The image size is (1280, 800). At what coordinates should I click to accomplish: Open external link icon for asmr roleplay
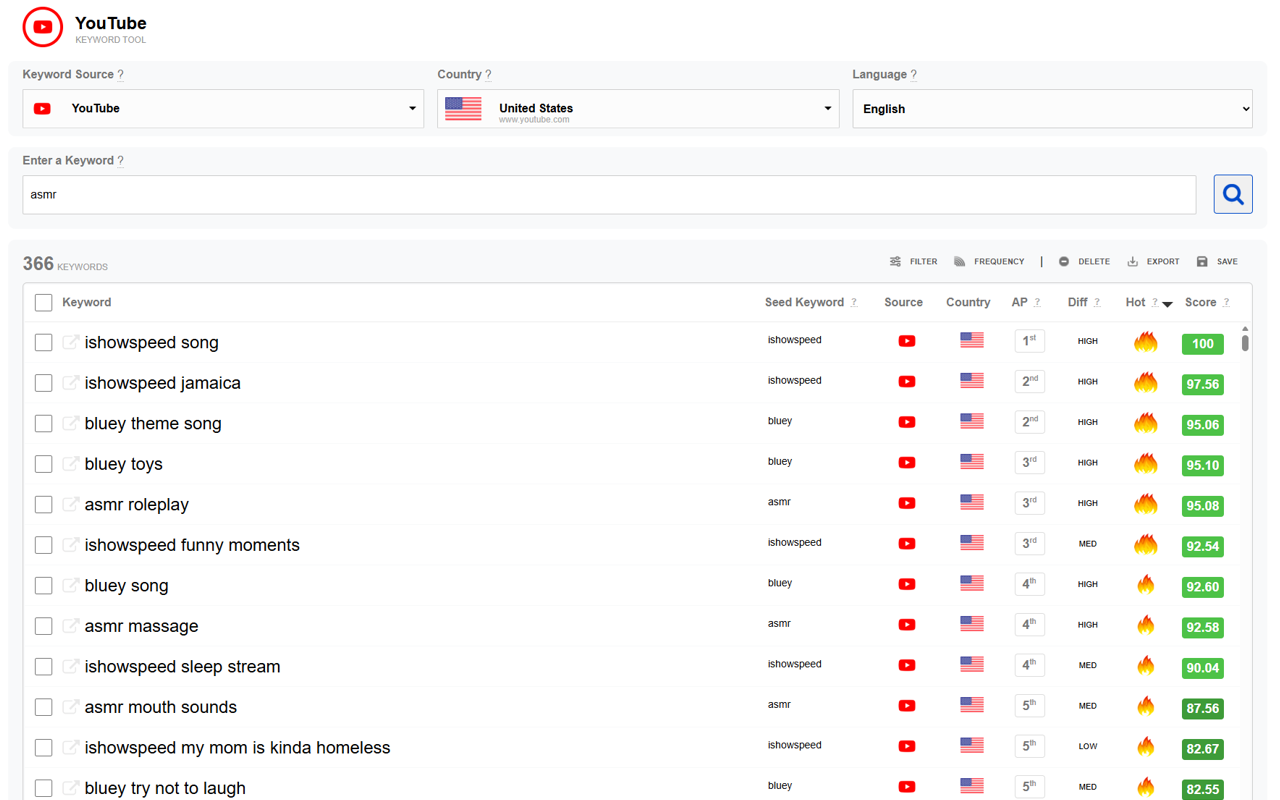click(71, 504)
